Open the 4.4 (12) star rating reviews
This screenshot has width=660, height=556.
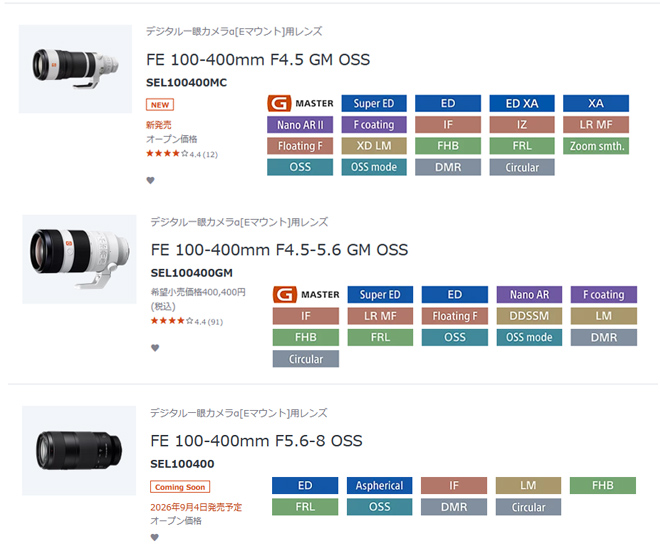182,154
